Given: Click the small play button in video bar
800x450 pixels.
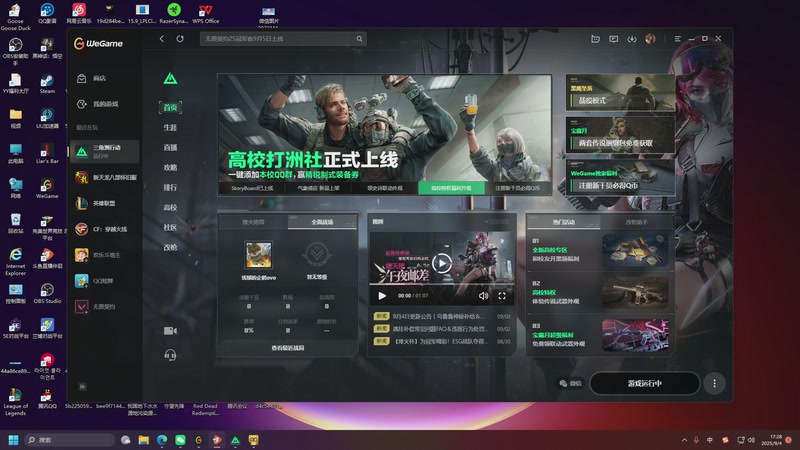Looking at the screenshot, I should 382,296.
